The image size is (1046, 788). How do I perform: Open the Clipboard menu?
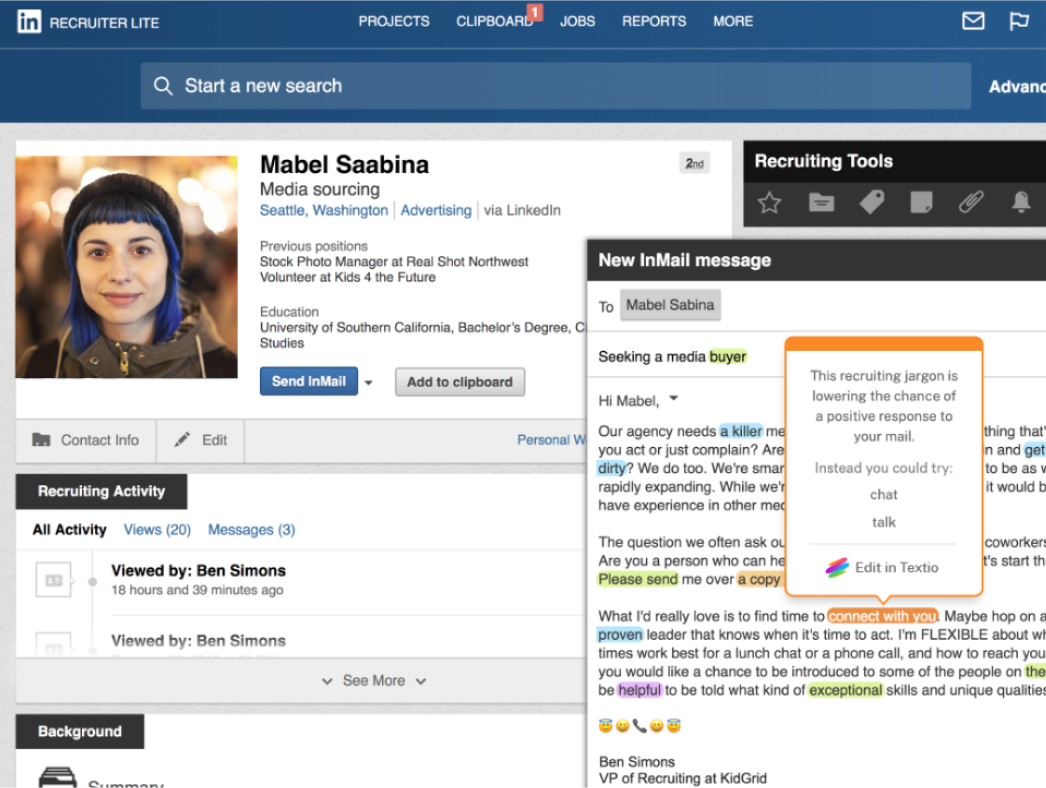point(494,21)
